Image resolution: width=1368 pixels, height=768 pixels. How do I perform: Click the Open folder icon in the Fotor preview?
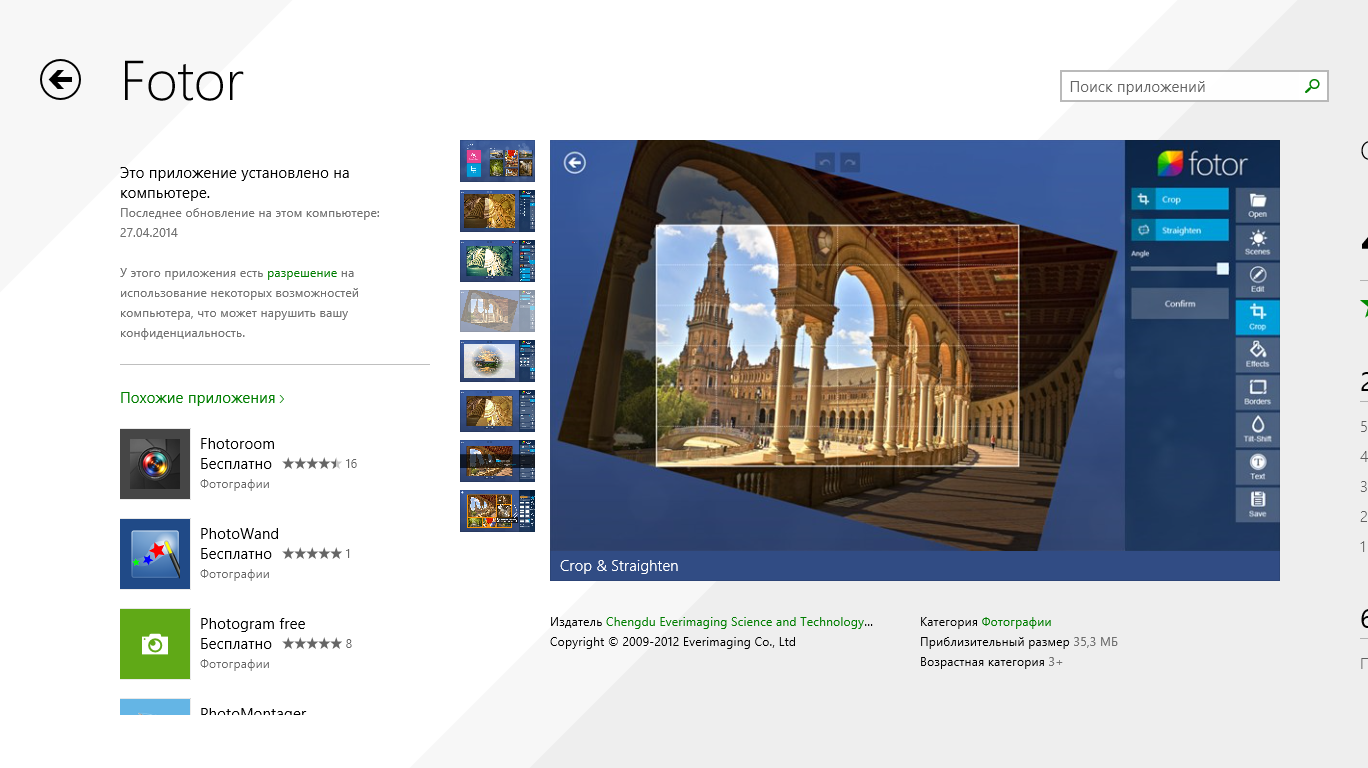point(1257,205)
